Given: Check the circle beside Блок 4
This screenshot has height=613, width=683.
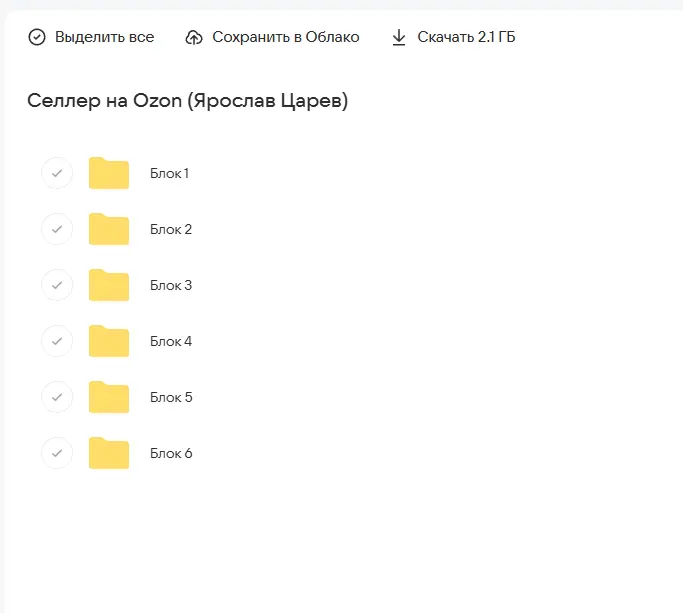Looking at the screenshot, I should (57, 341).
